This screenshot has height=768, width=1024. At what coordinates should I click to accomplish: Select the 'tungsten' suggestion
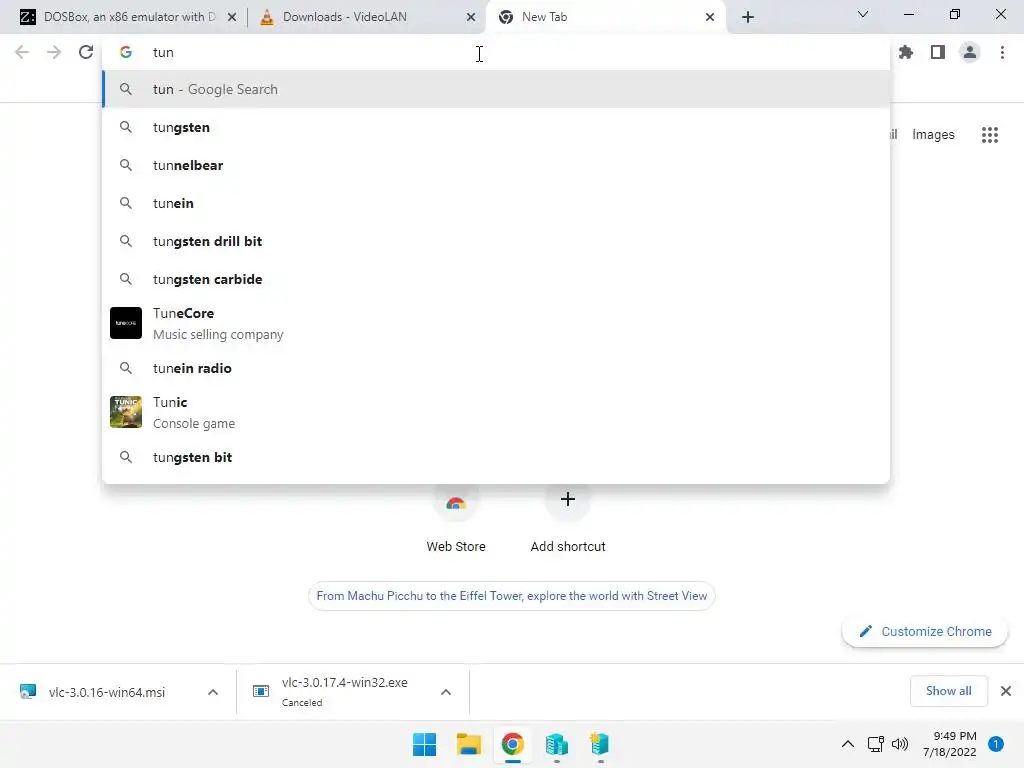[x=496, y=127]
